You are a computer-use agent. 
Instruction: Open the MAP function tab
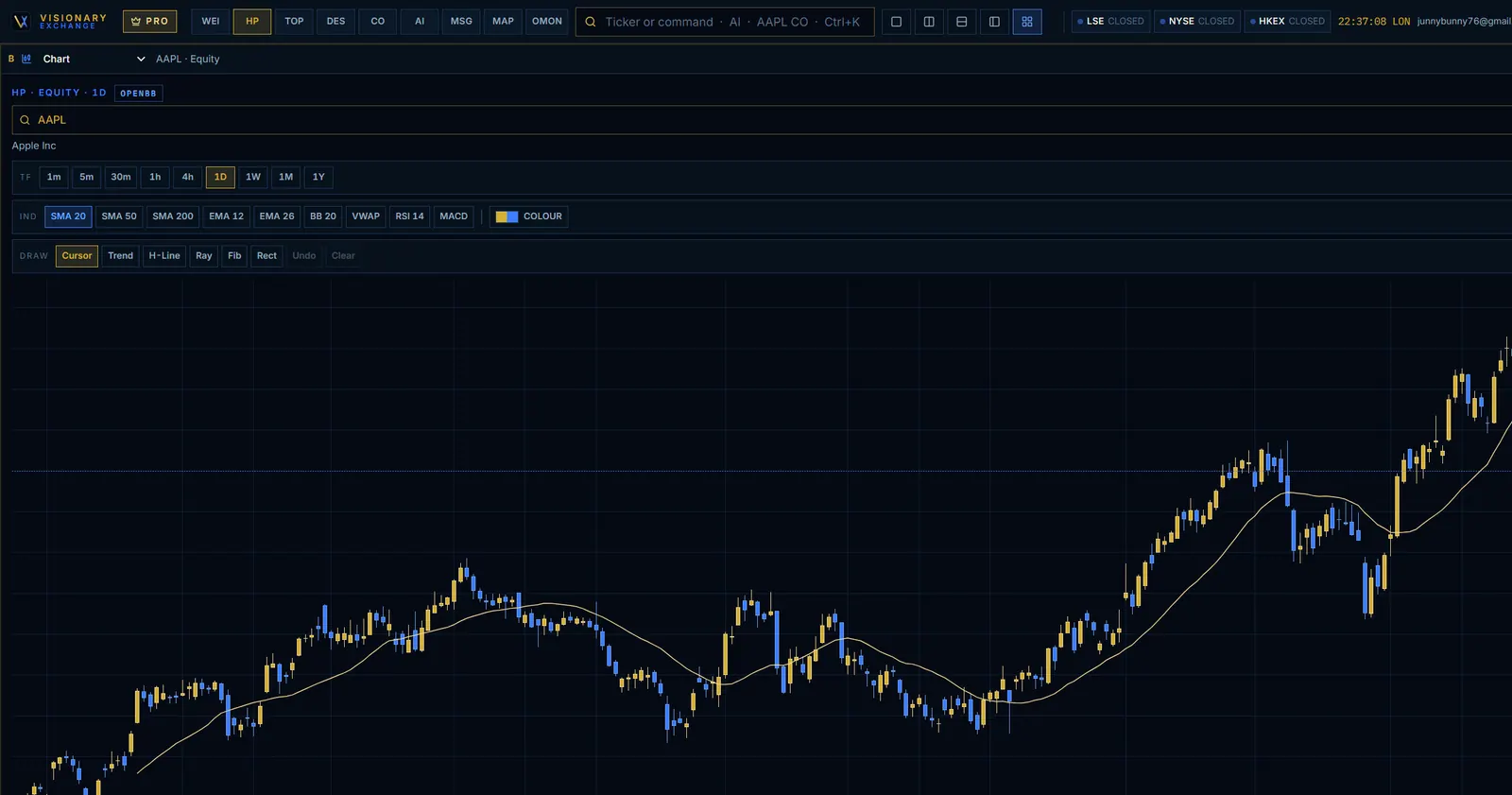click(x=504, y=21)
